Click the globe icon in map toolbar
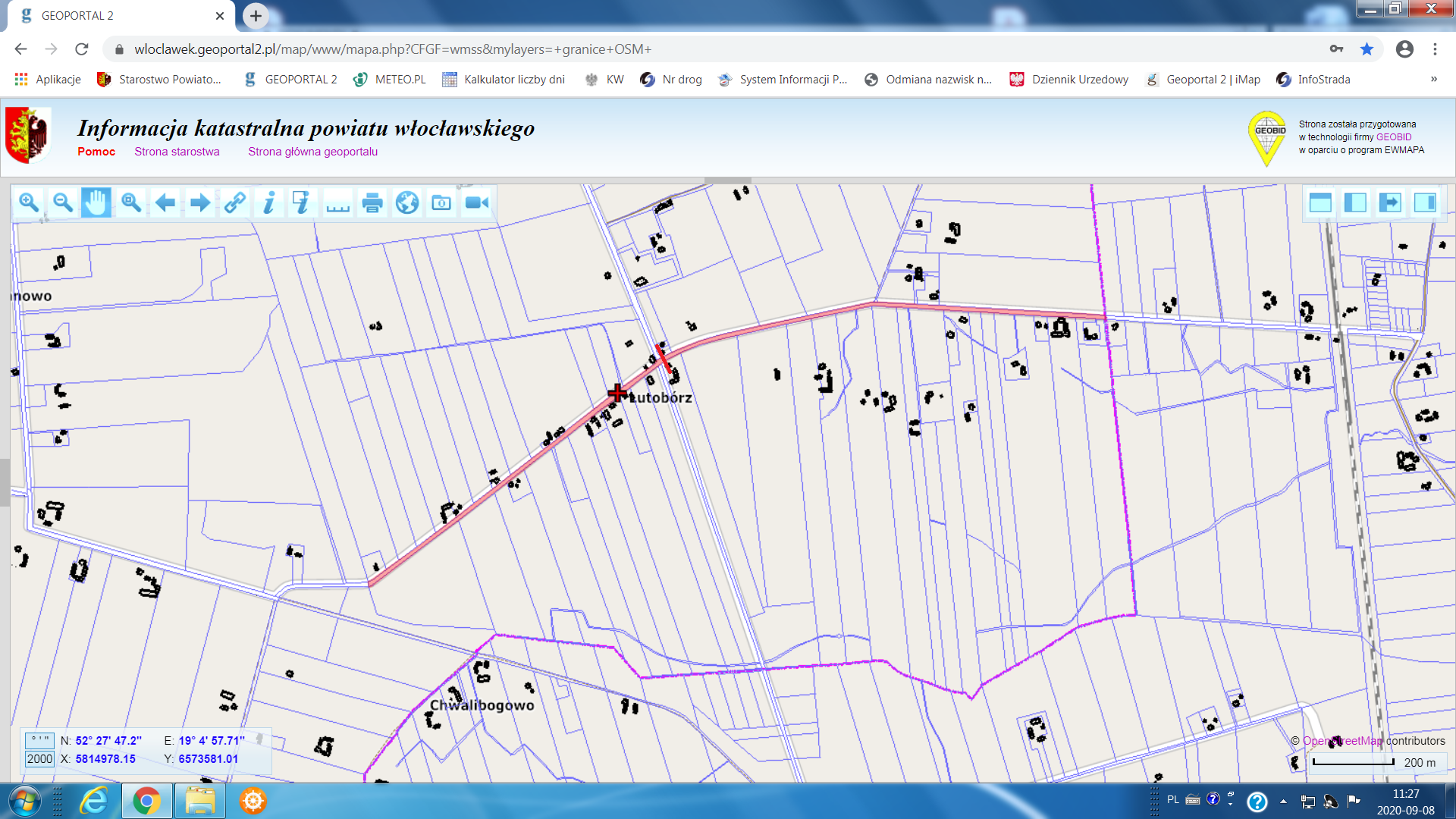1456x819 pixels. 407,202
